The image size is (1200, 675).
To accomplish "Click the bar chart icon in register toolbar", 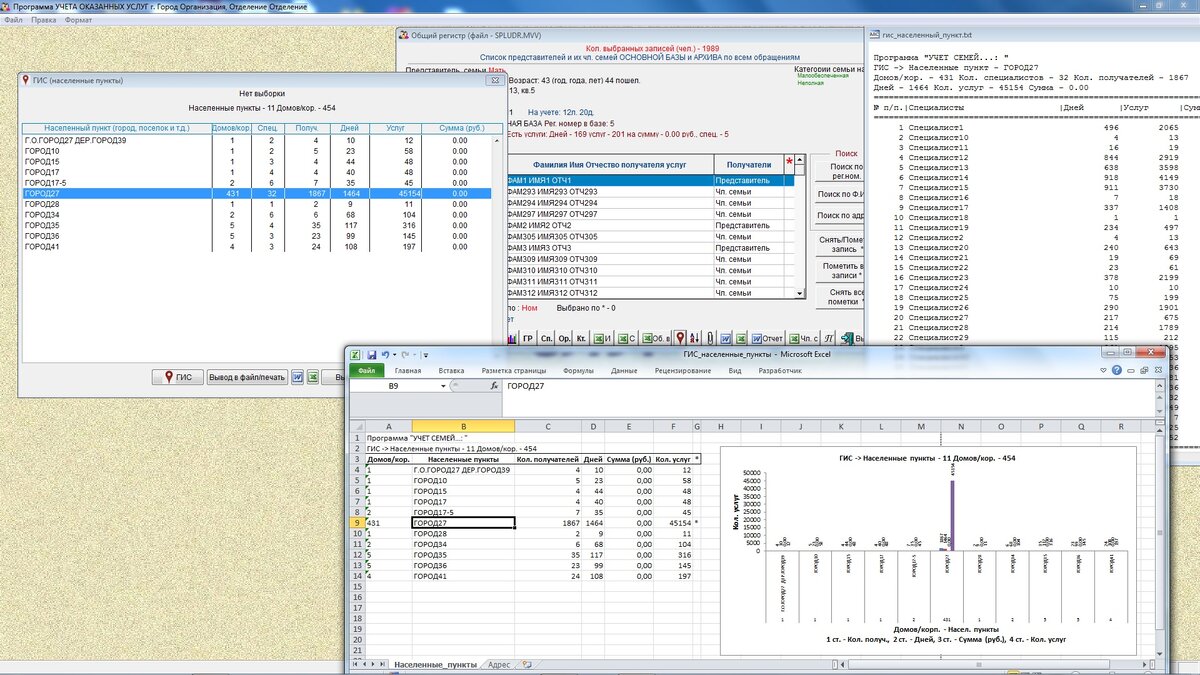I will coord(512,338).
